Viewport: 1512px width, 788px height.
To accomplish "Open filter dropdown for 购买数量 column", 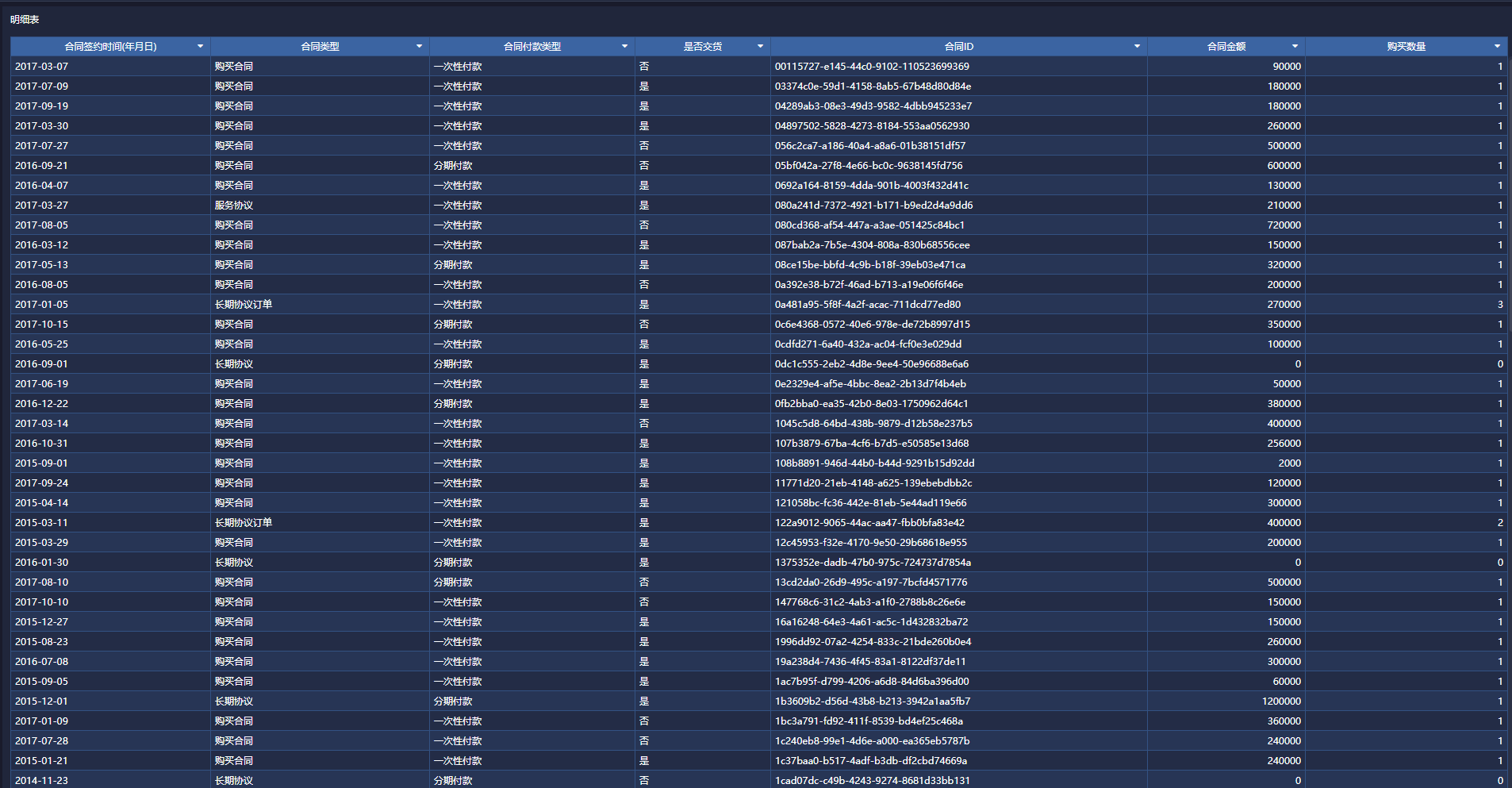I will (x=1497, y=47).
